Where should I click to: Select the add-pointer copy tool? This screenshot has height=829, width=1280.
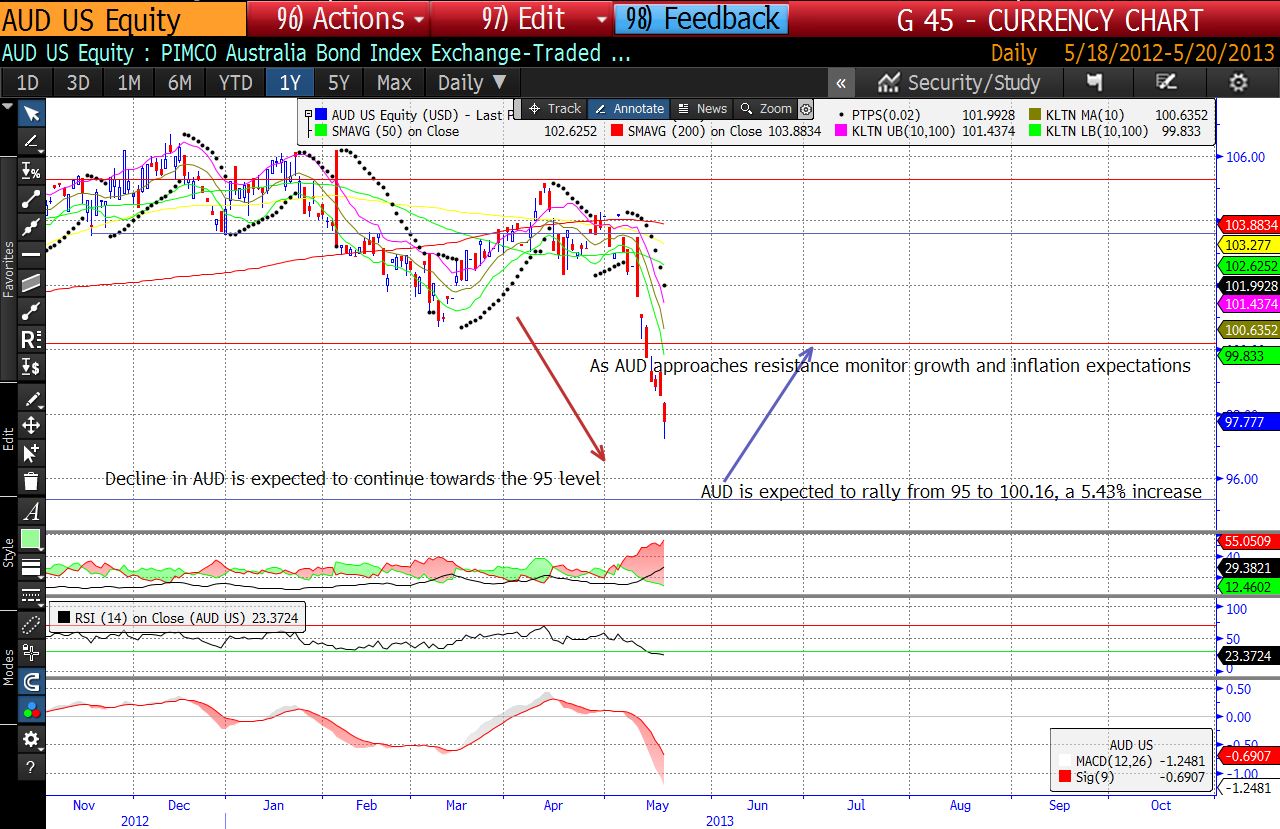click(x=31, y=453)
